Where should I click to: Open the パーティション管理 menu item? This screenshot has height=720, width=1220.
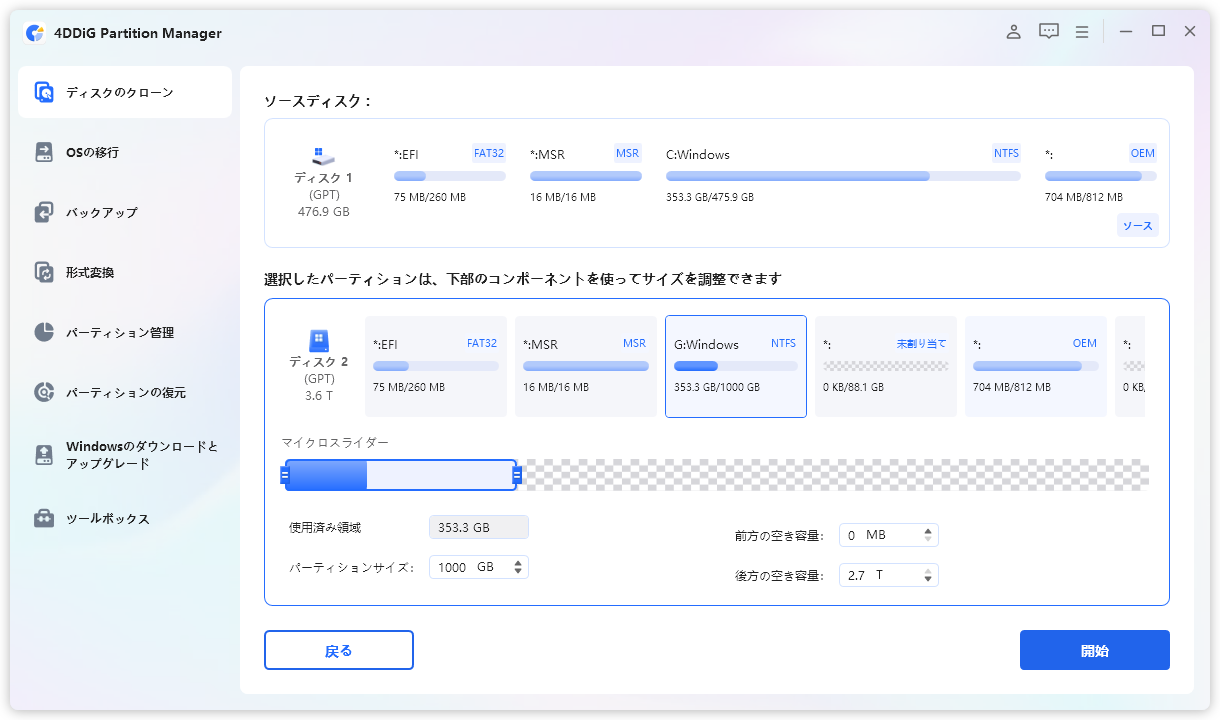[125, 332]
